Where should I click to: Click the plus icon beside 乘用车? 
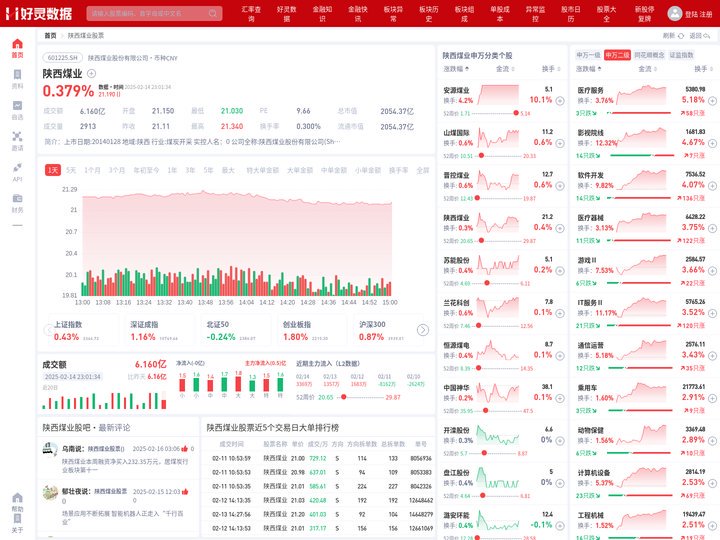(712, 398)
